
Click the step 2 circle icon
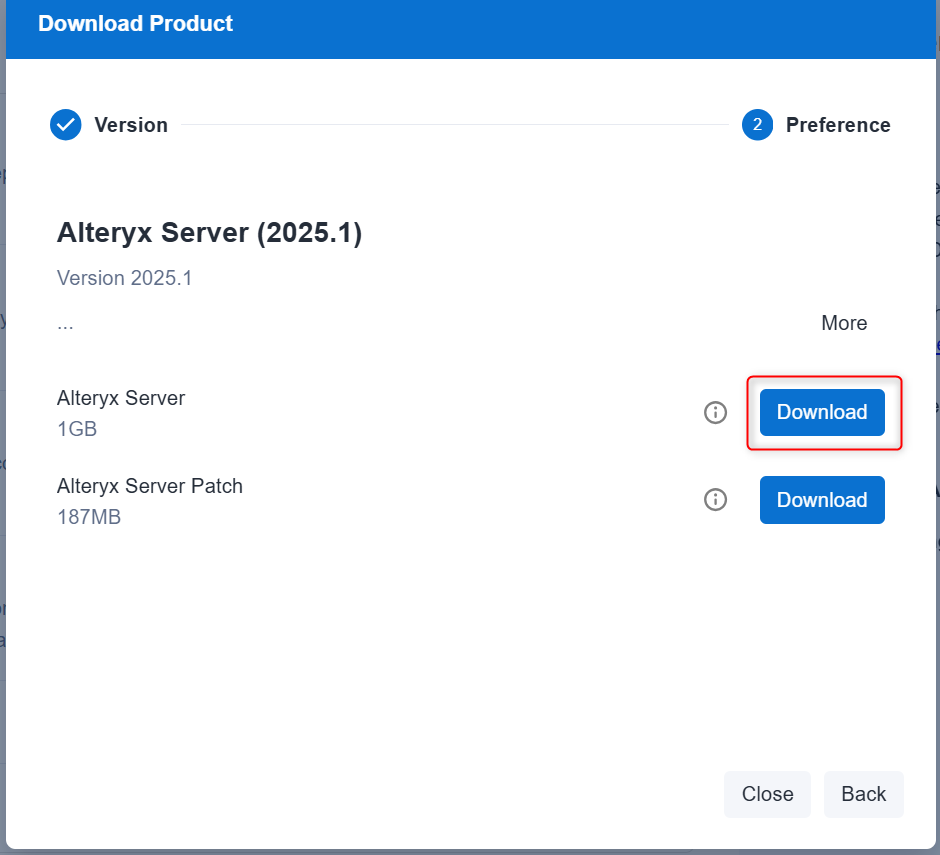tap(757, 125)
